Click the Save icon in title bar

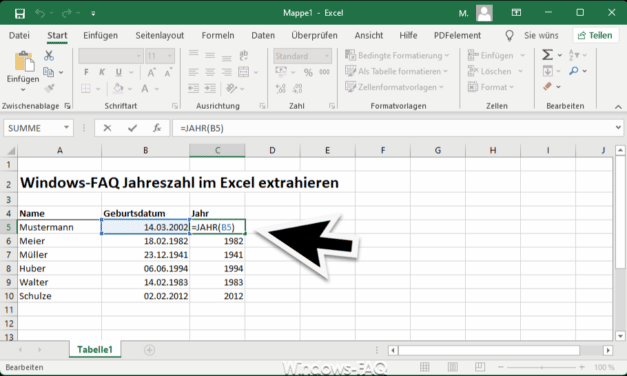(x=20, y=14)
